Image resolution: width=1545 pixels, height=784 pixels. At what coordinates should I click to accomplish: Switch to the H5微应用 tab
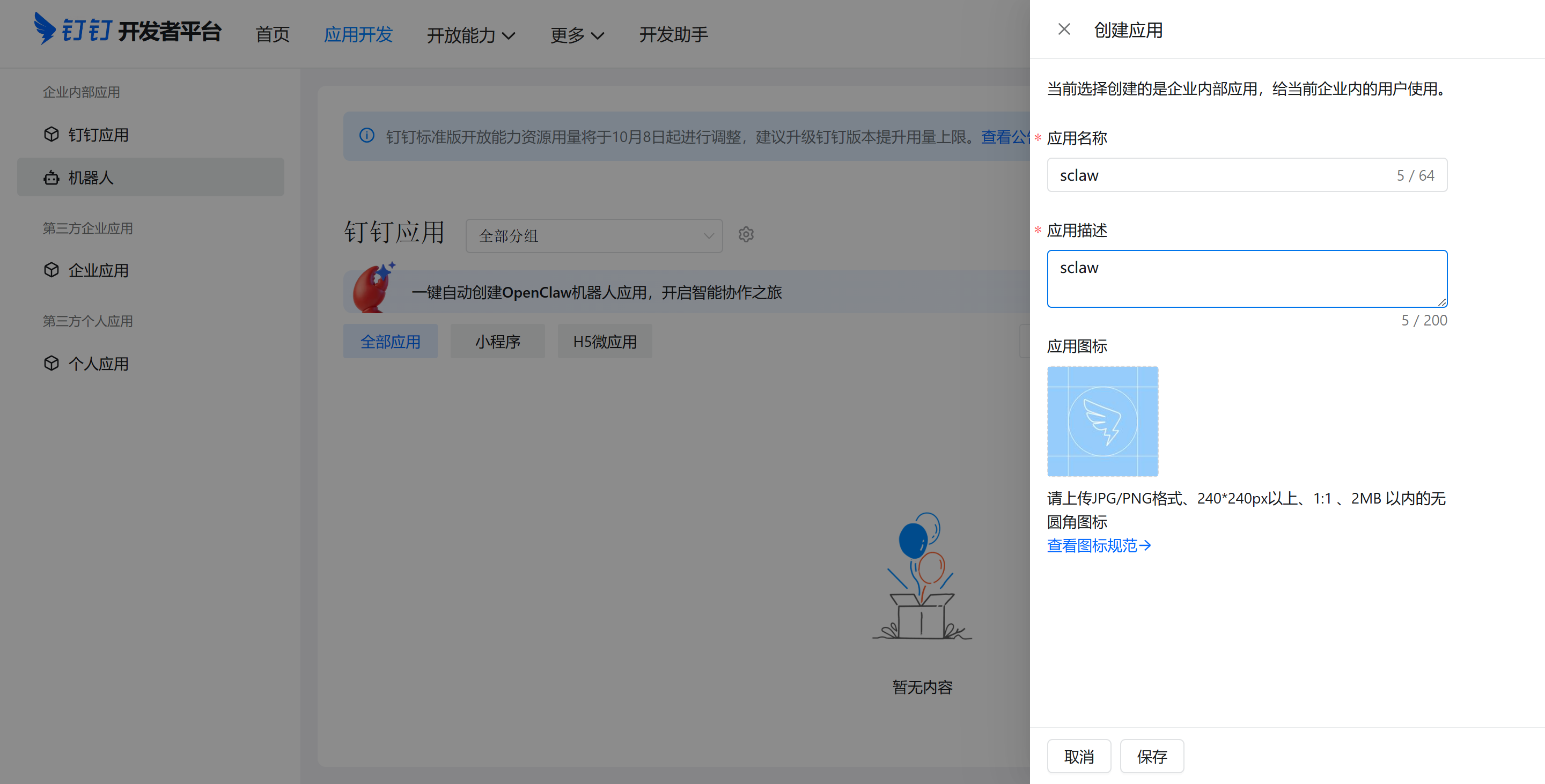(x=605, y=342)
